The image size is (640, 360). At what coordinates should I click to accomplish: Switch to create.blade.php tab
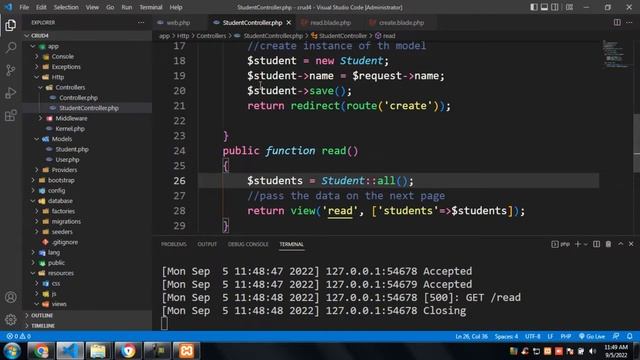click(401, 22)
